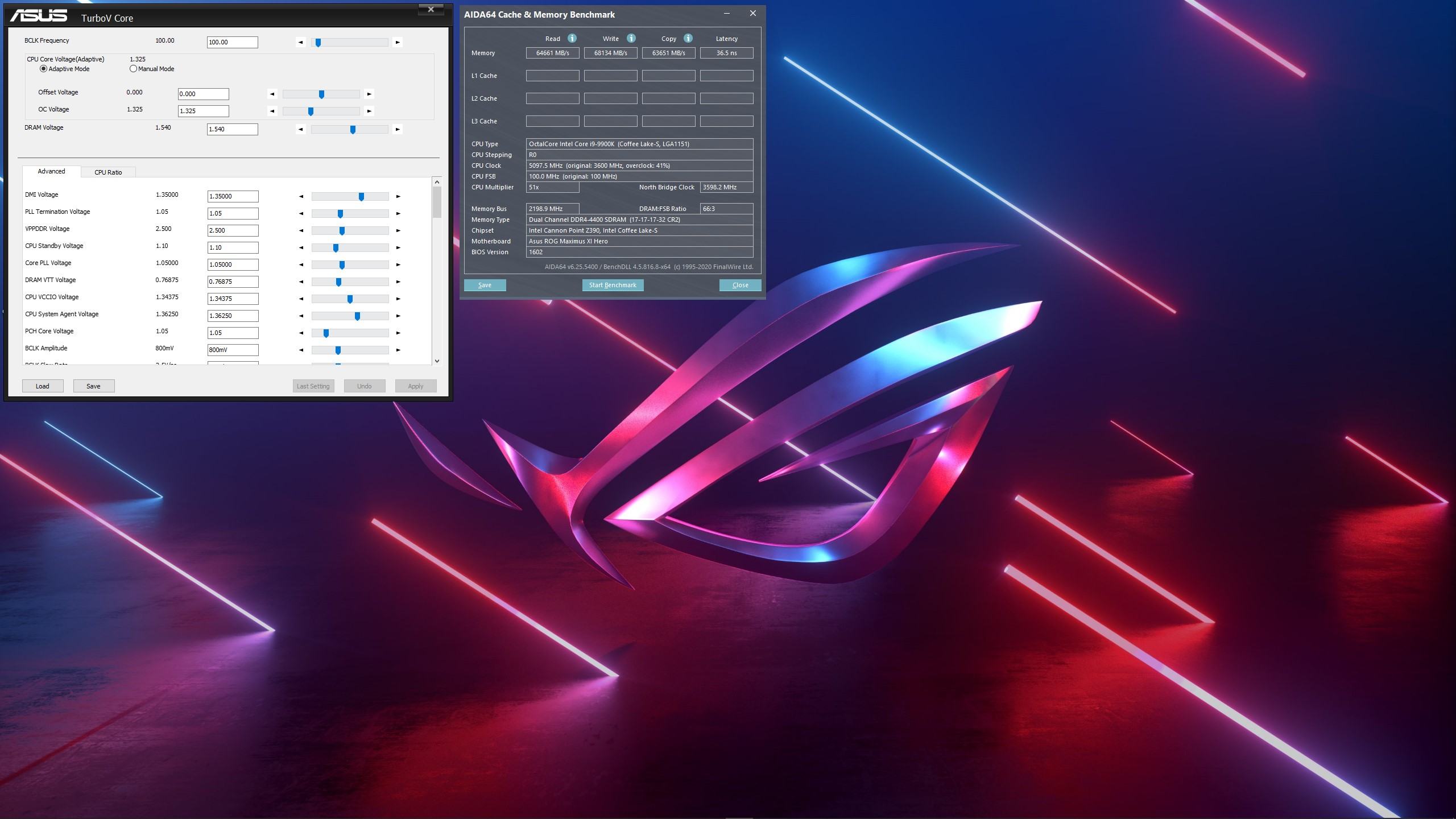Decrease PCH Core Voltage with left arrow
The image size is (1456, 819).
coord(301,333)
